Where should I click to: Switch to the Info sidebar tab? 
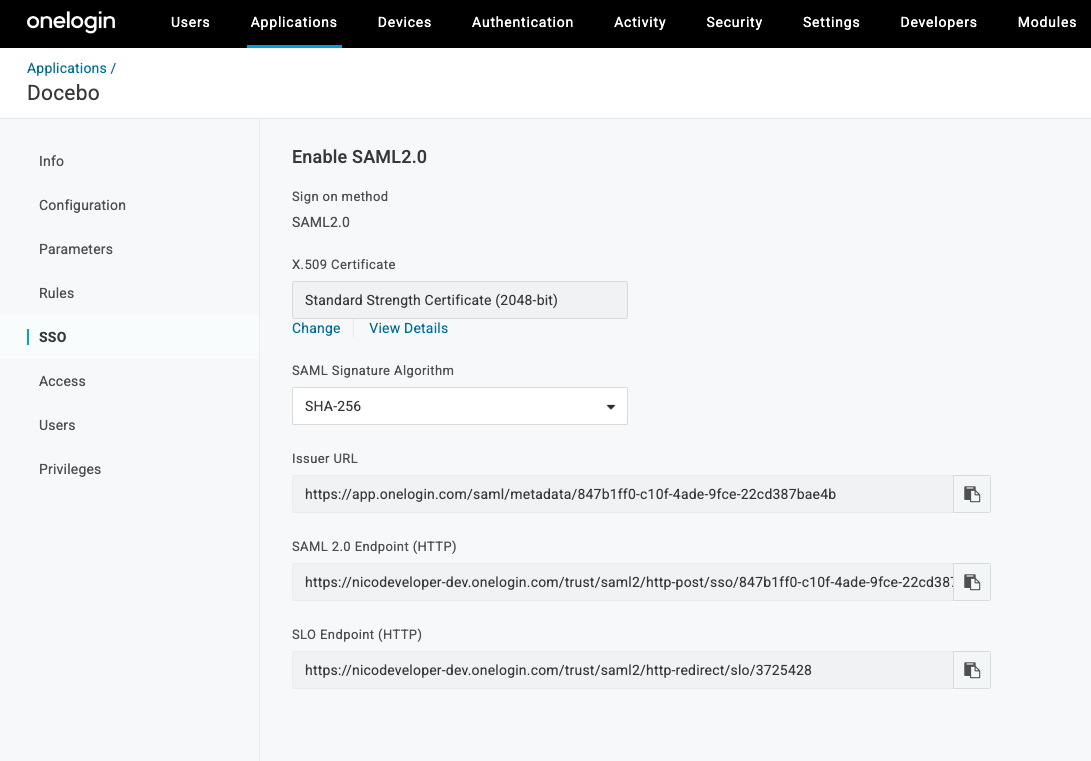[52, 161]
